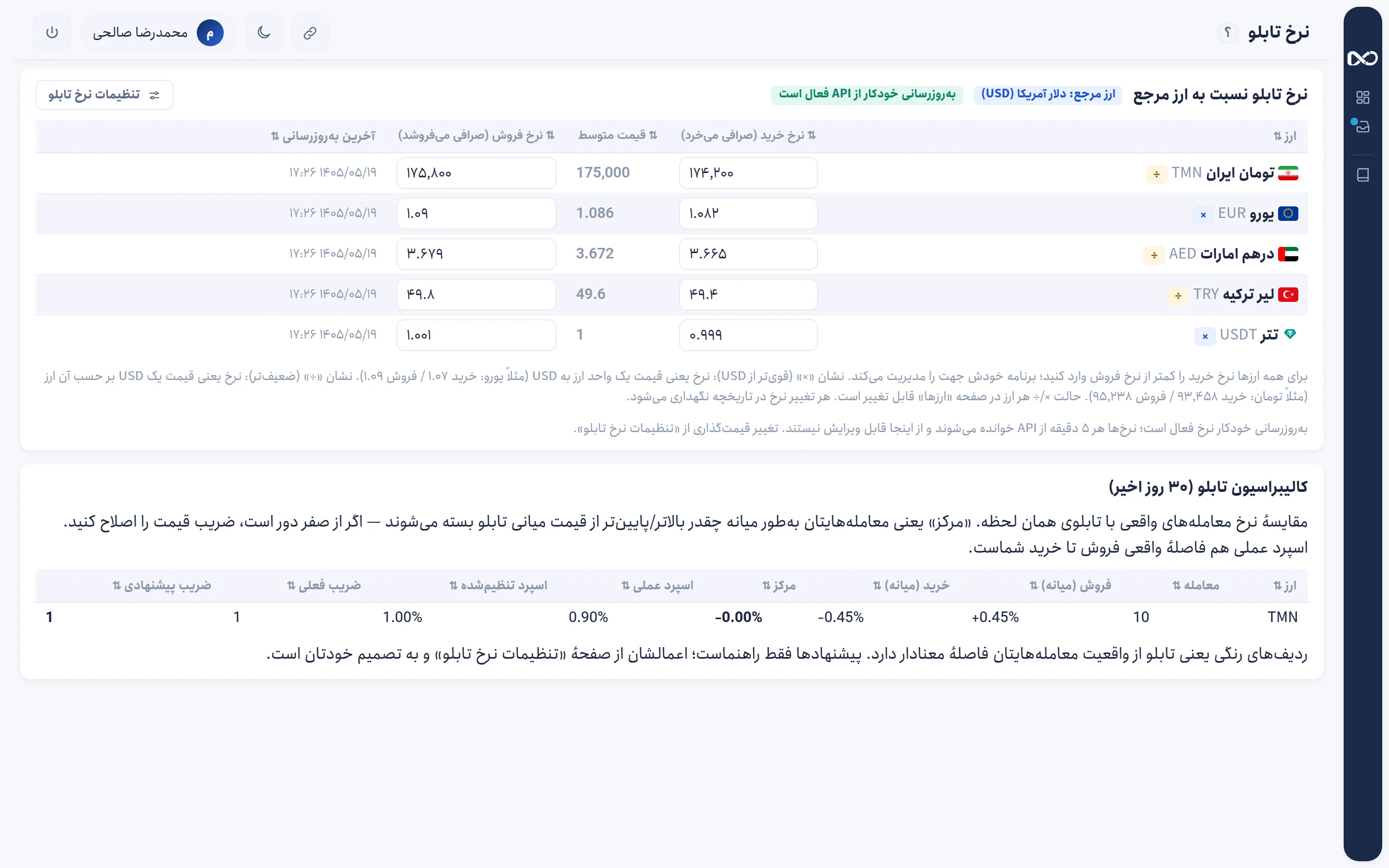This screenshot has width=1389, height=868.
Task: Sort calibration table by خرید (میانه) column
Action: point(911,585)
